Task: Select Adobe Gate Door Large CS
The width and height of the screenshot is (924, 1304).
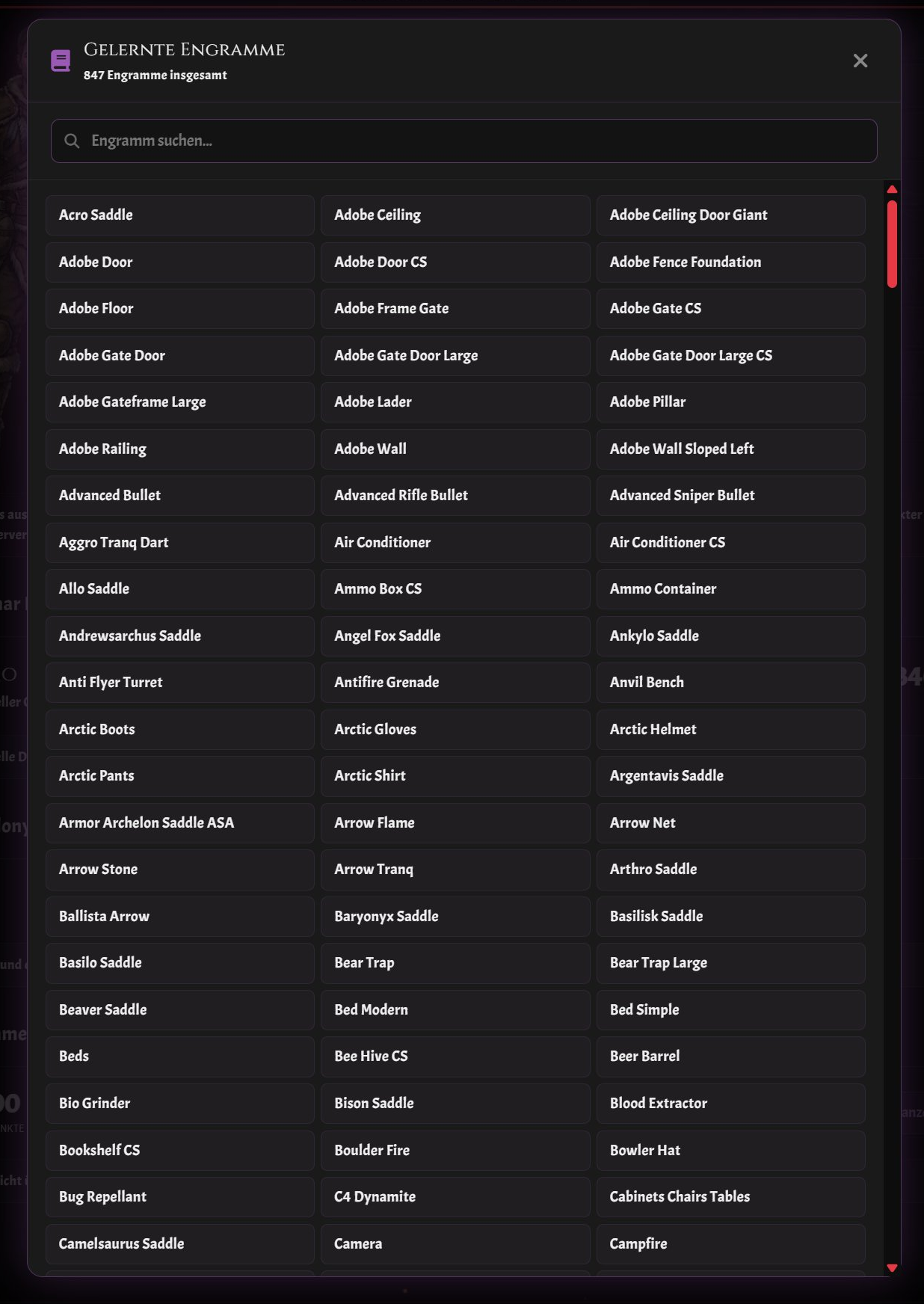Action: coord(730,355)
